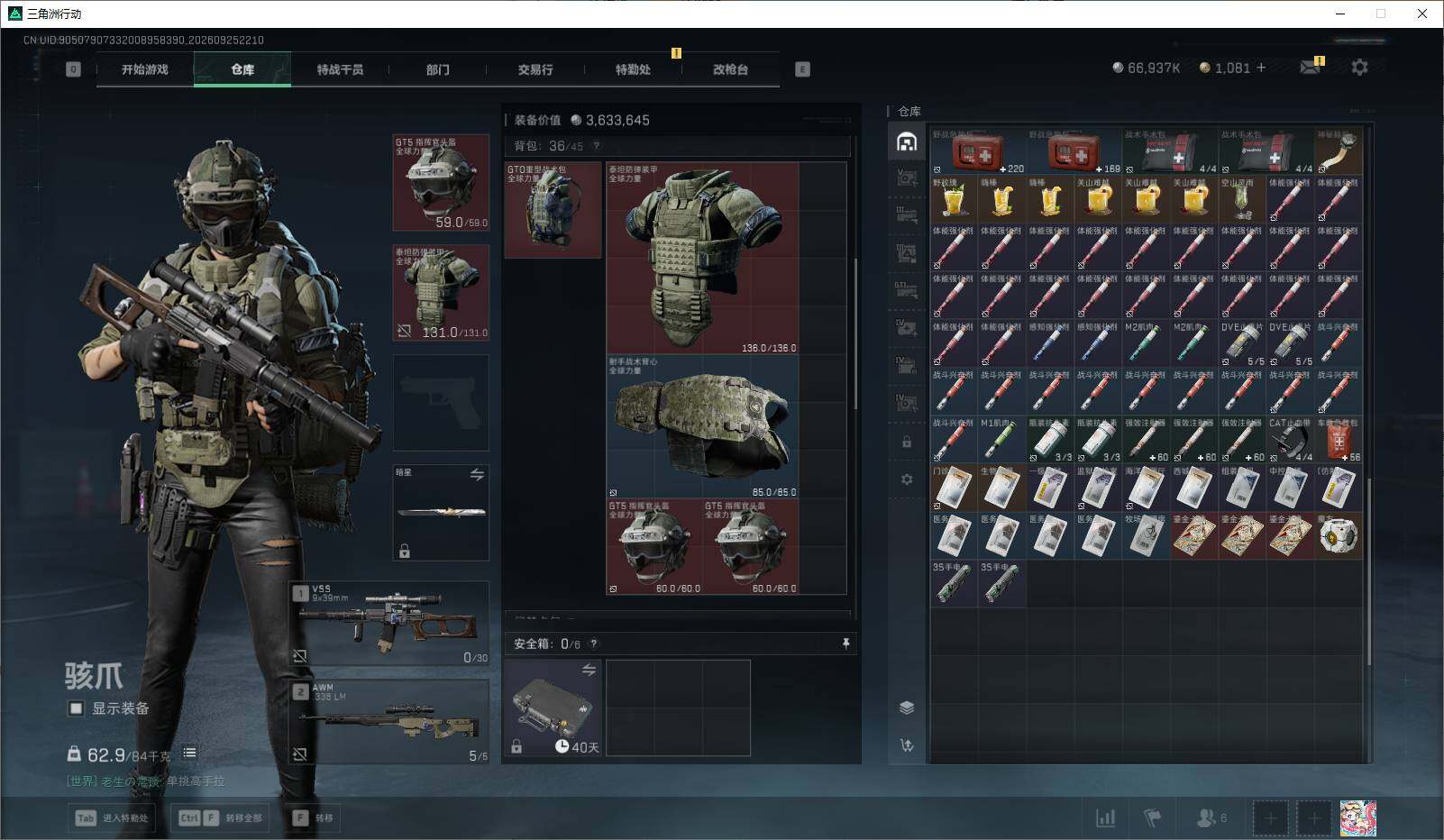Click the equipped armor slot 131.0/131.0
The height and width of the screenshot is (840, 1444).
(x=441, y=293)
